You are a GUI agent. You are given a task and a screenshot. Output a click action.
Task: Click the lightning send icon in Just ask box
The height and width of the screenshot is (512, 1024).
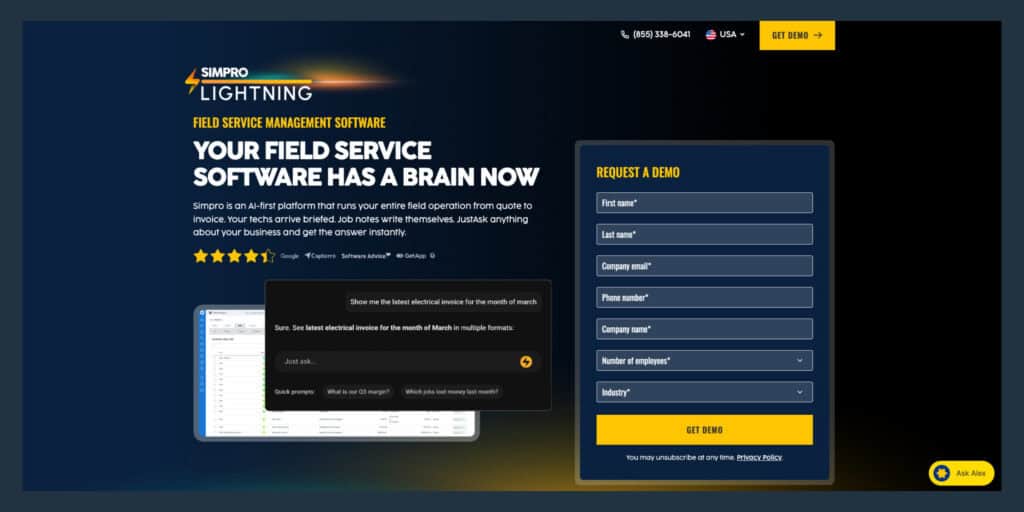point(526,362)
